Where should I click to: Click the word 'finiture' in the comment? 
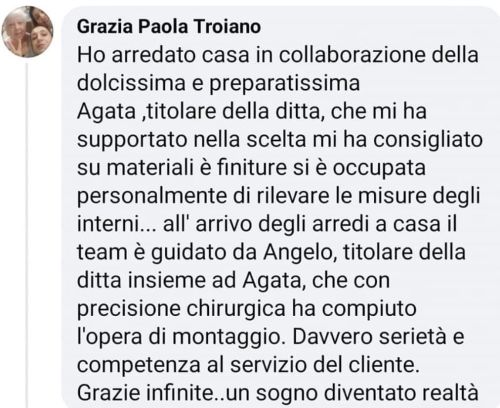coord(252,167)
